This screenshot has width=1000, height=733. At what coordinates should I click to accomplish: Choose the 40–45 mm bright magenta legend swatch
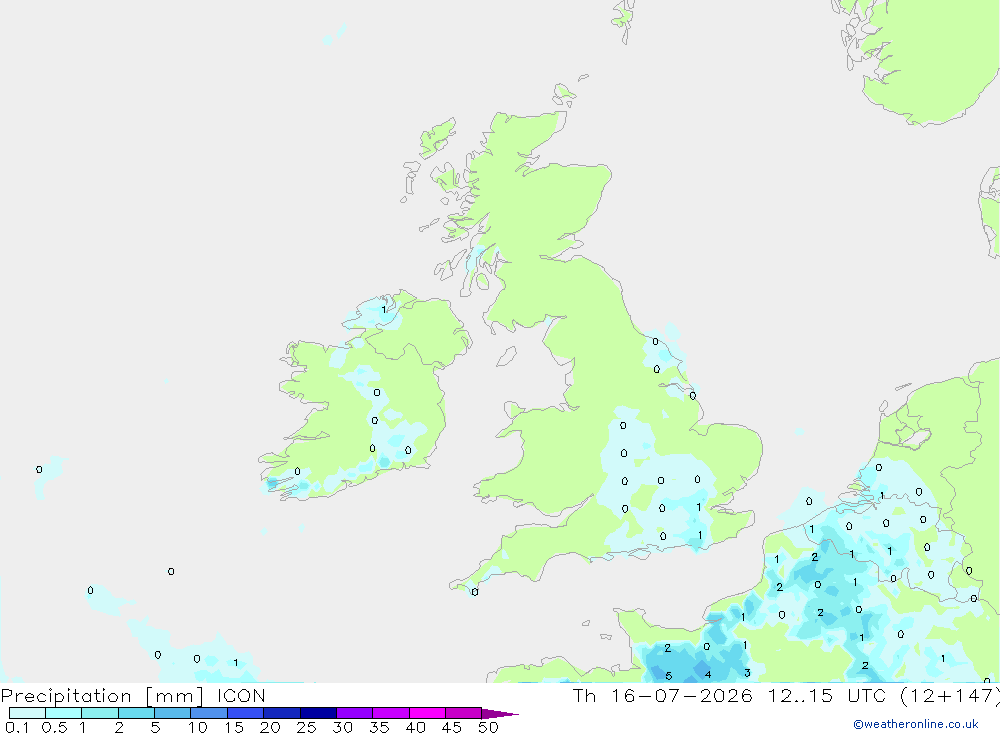tap(427, 713)
